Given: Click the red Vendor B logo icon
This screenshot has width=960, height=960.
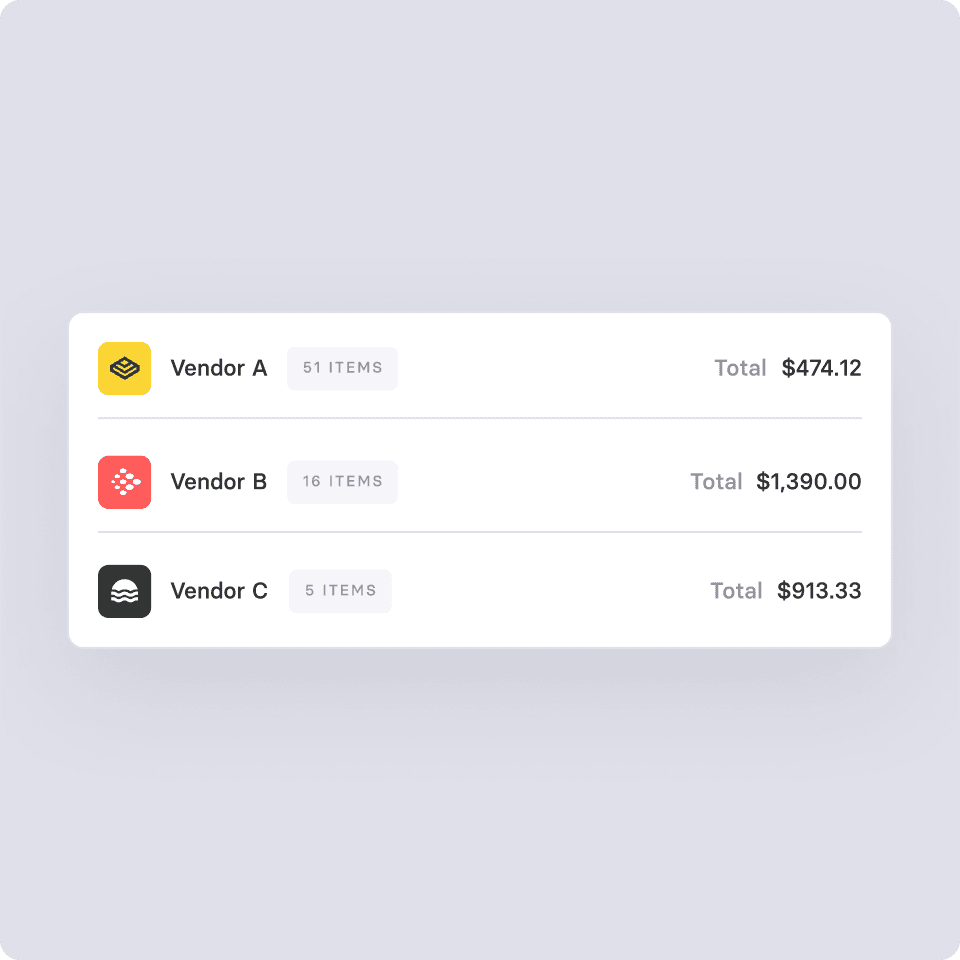Looking at the screenshot, I should (124, 482).
